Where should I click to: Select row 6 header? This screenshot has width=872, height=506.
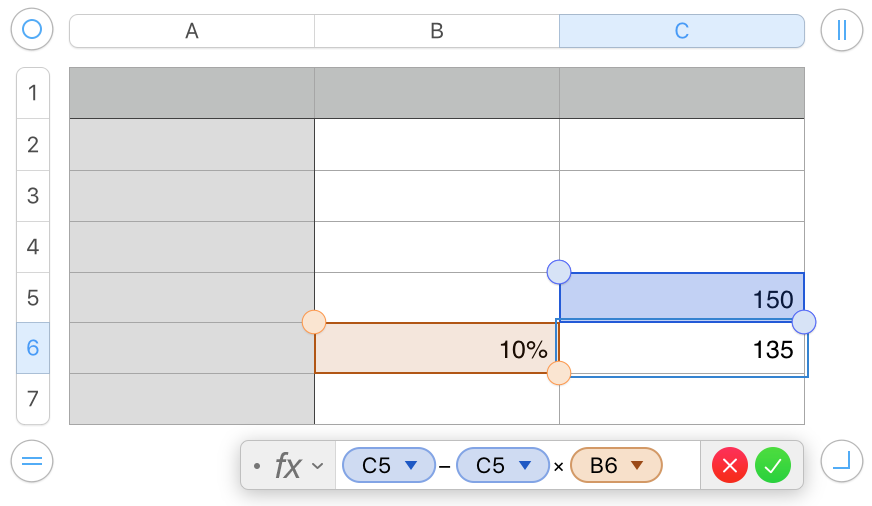click(33, 348)
